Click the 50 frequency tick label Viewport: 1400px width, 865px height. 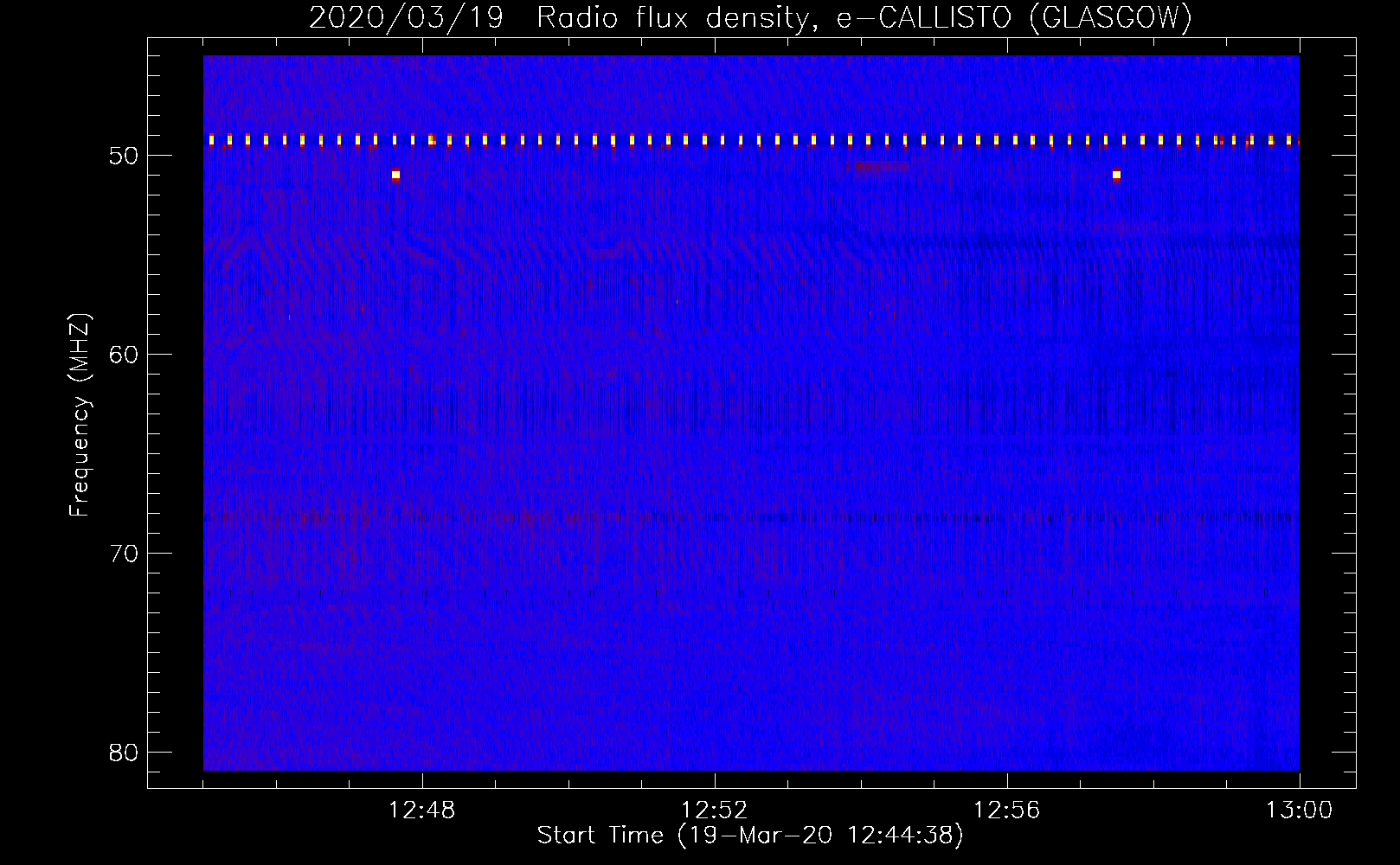pyautogui.click(x=125, y=156)
